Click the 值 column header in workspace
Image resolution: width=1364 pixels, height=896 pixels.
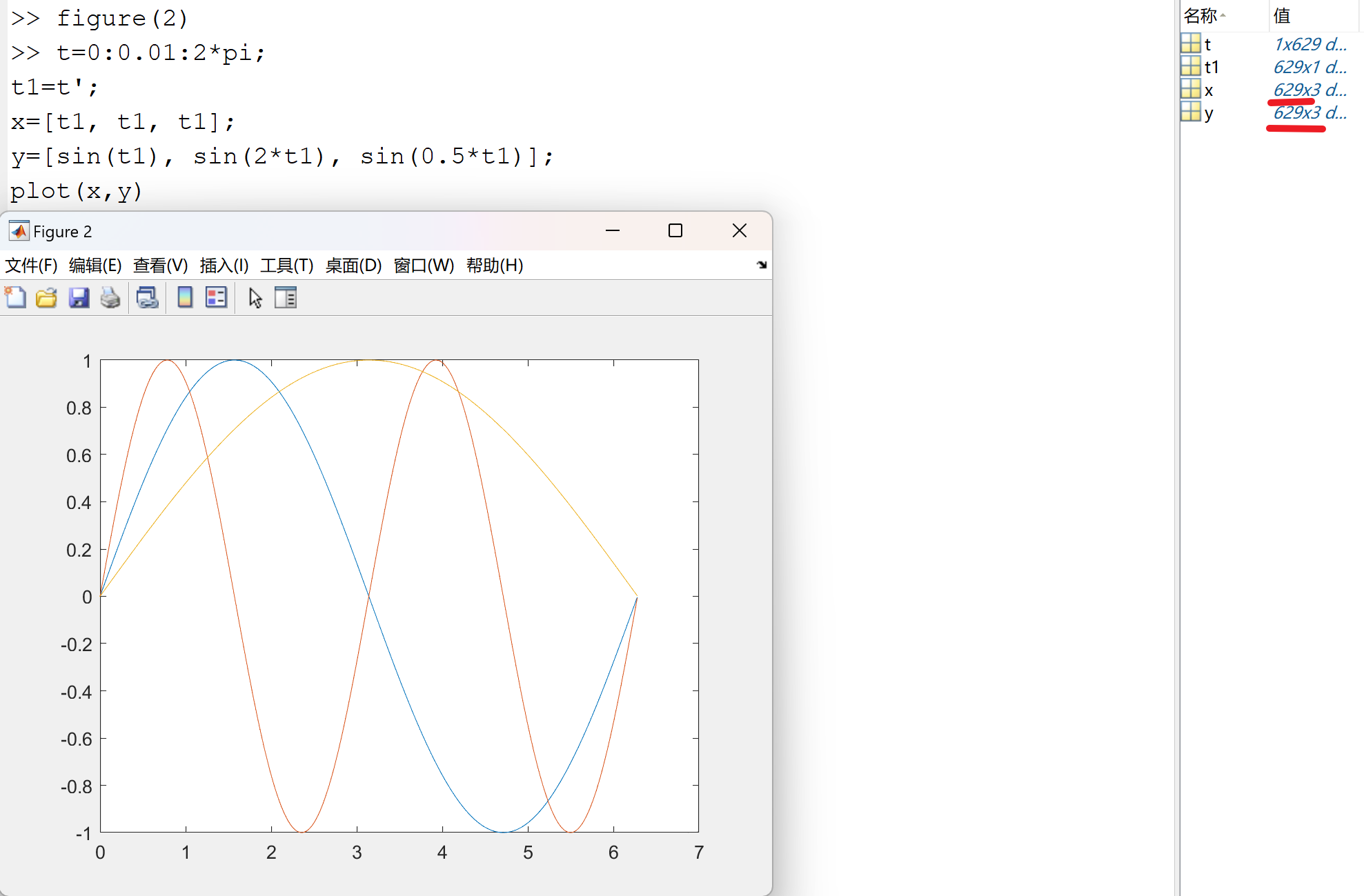pos(1282,15)
